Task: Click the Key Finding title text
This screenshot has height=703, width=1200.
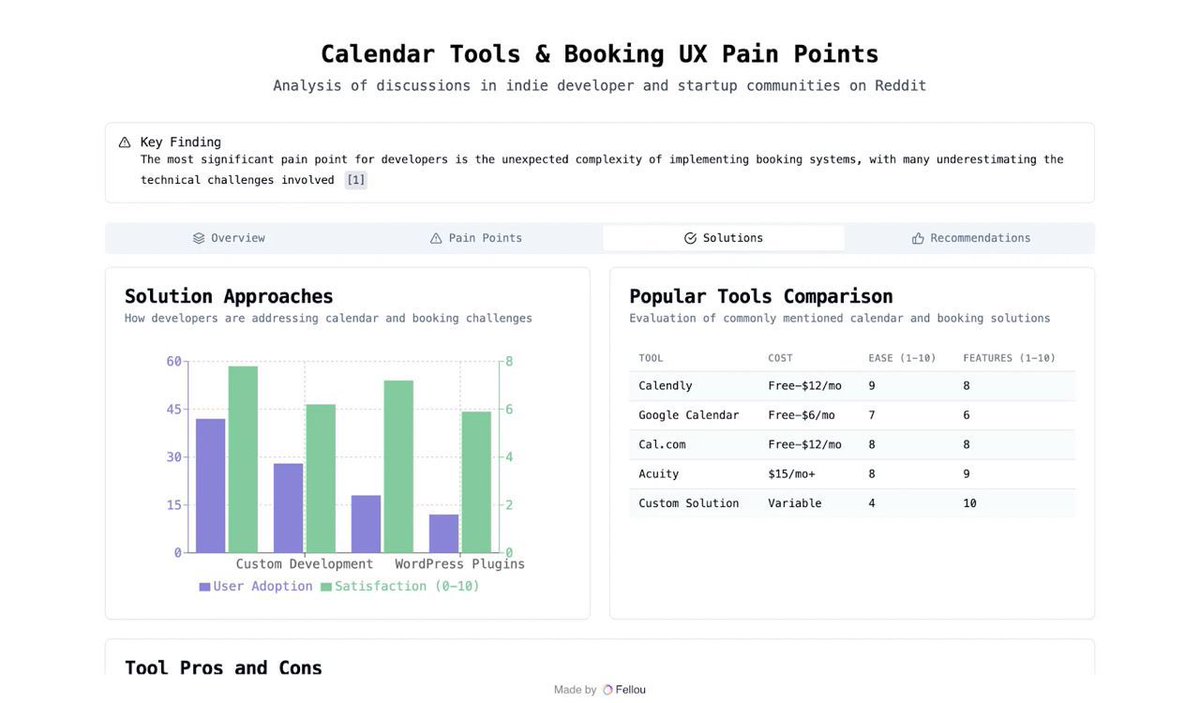Action: [181, 142]
